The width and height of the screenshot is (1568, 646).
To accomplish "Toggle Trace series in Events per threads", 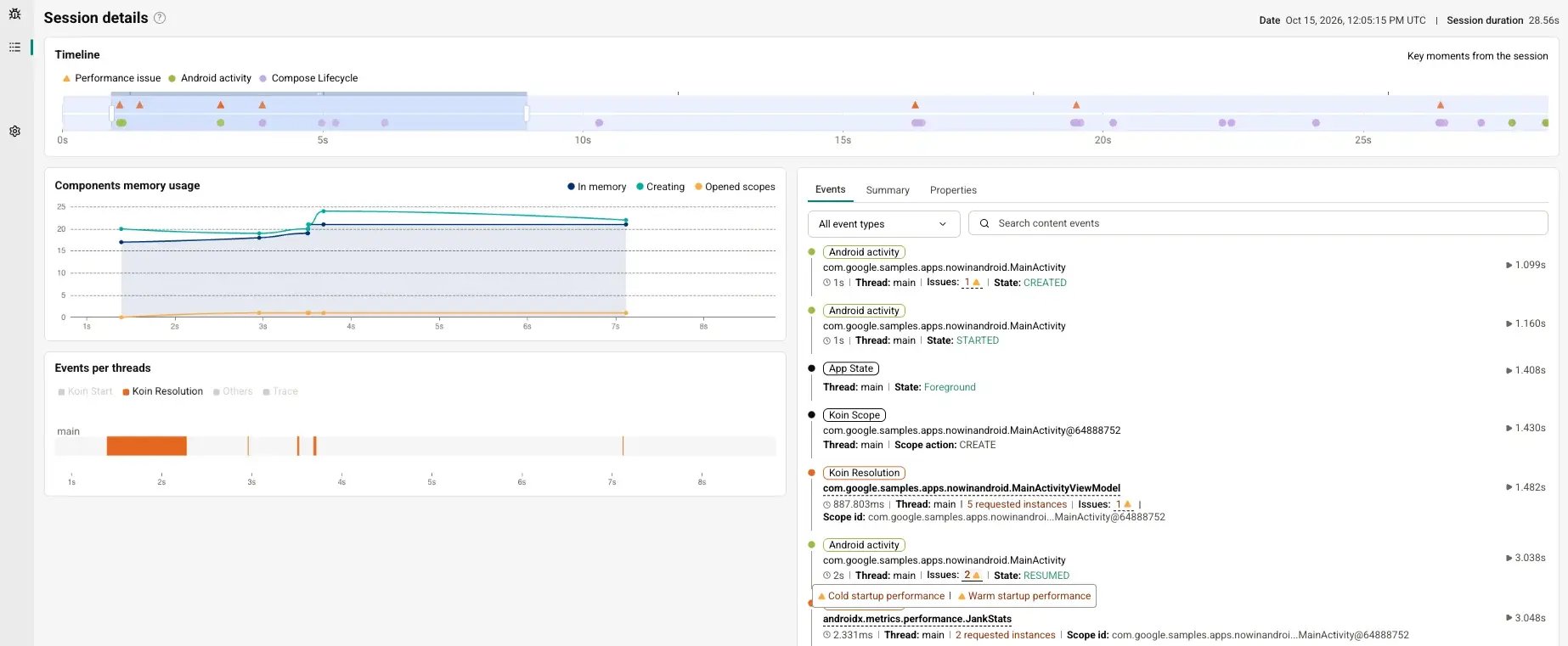I will (x=280, y=391).
